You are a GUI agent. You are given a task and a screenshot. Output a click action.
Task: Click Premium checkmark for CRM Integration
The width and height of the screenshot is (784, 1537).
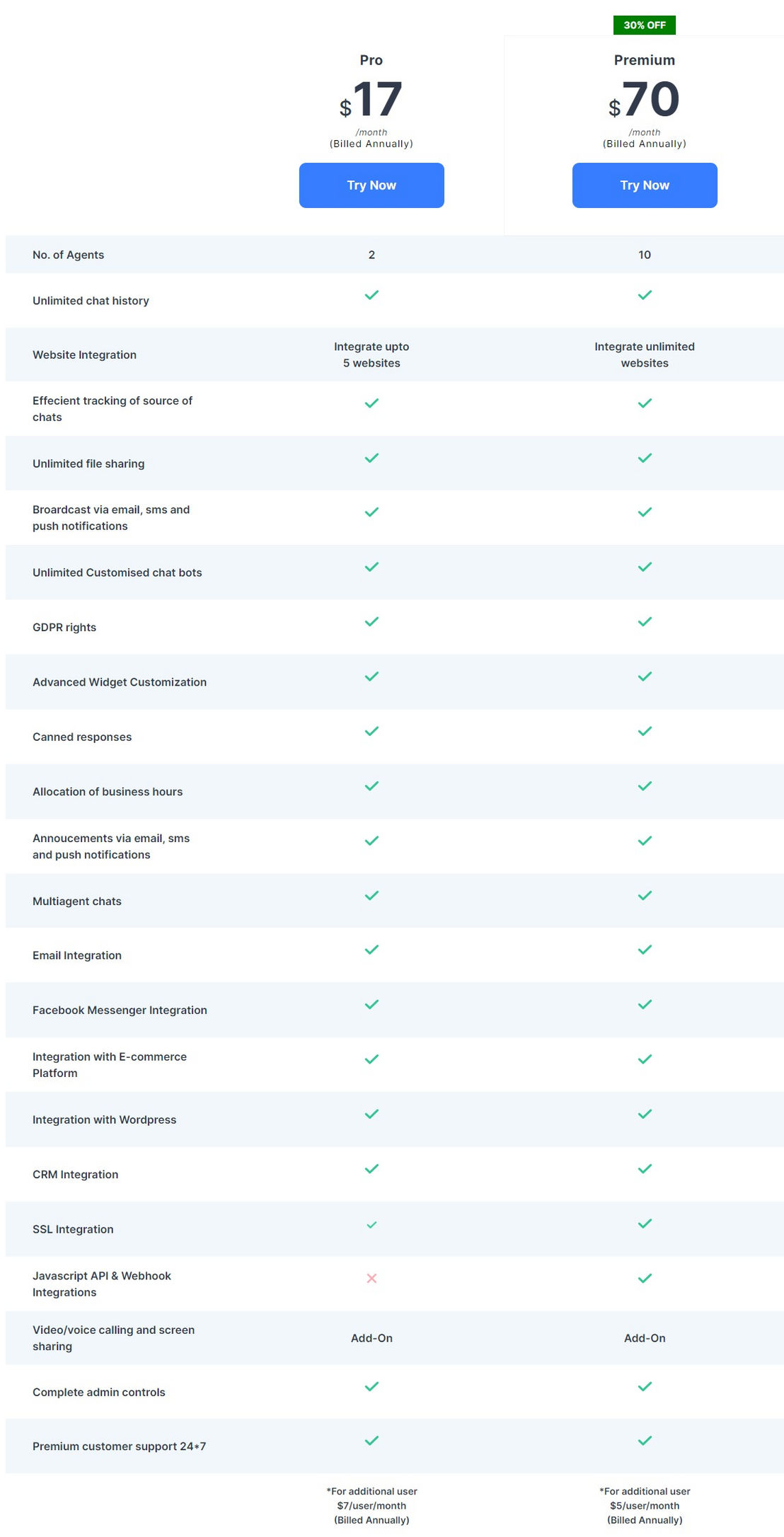point(645,1168)
